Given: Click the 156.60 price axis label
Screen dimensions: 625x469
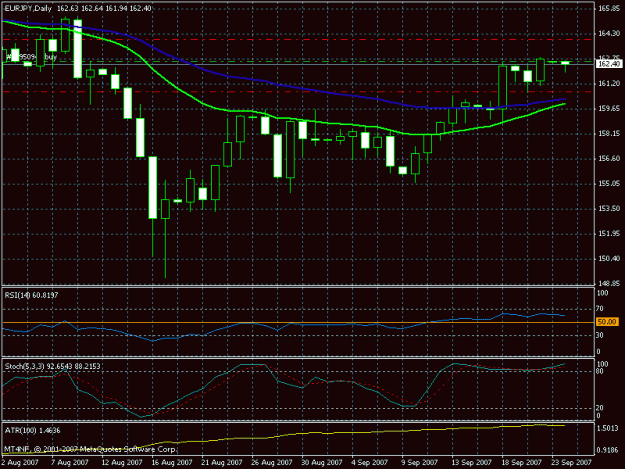Looking at the screenshot, I should click(x=609, y=158).
